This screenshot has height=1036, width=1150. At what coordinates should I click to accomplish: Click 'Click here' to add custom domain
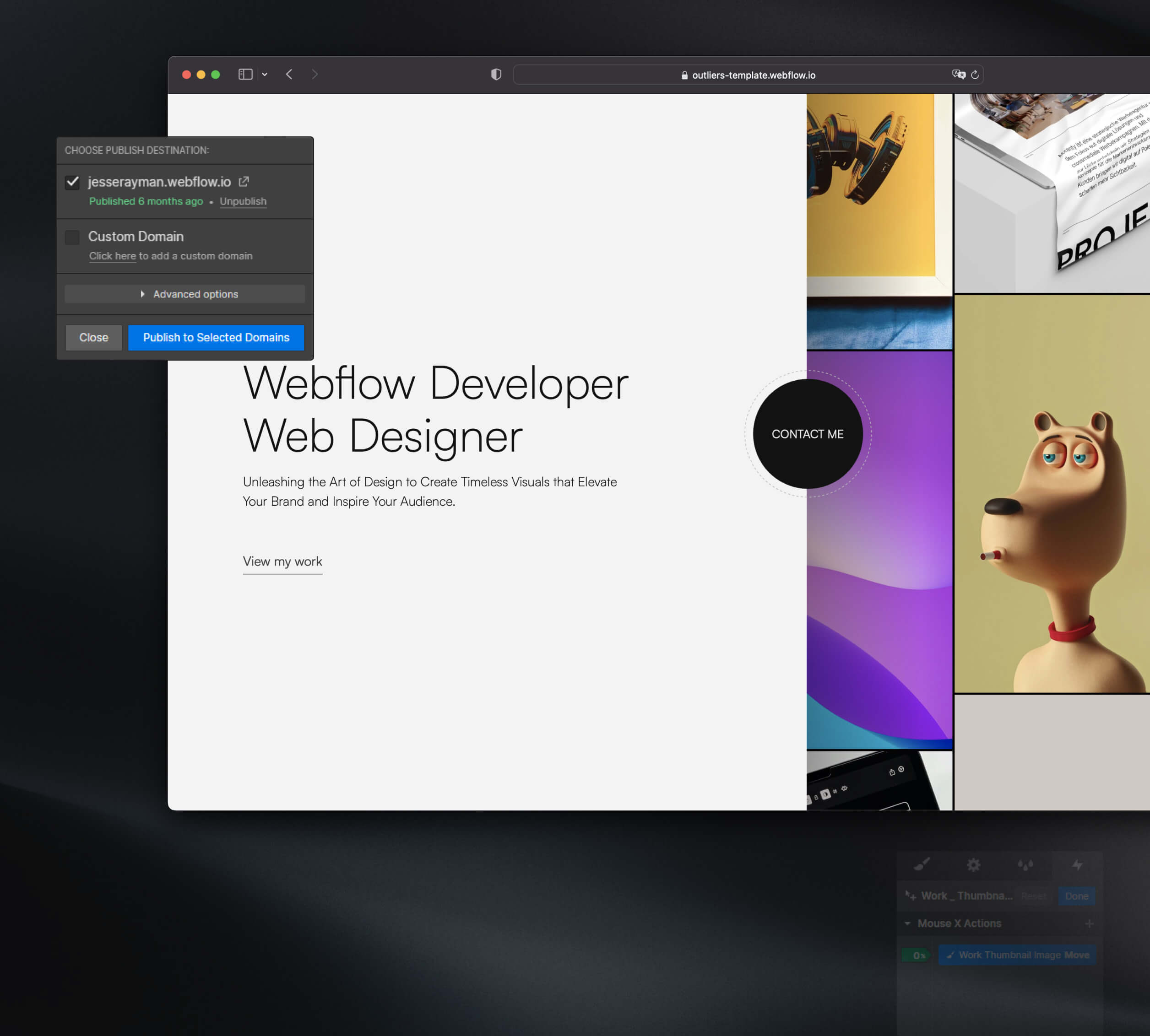113,256
